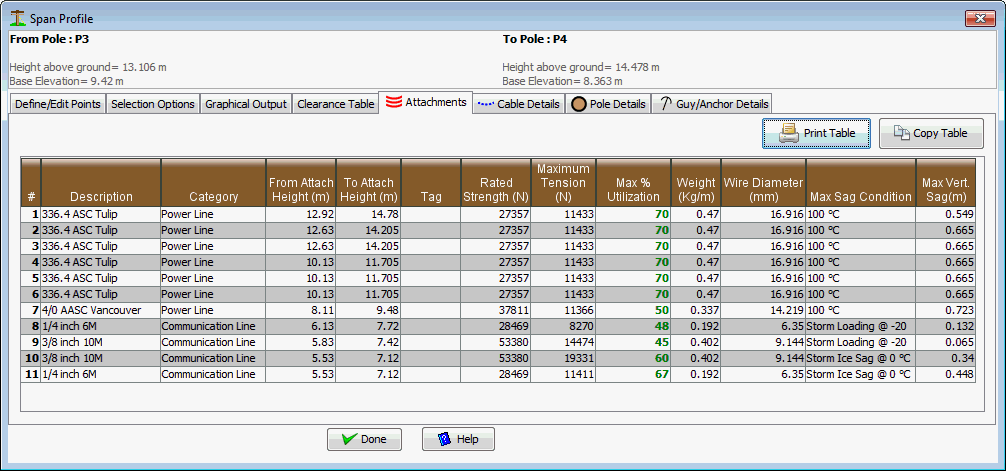Screen dimensions: 1006x471
Task: Select row 7 description 4/0 AASC Vancouver
Action: point(101,311)
